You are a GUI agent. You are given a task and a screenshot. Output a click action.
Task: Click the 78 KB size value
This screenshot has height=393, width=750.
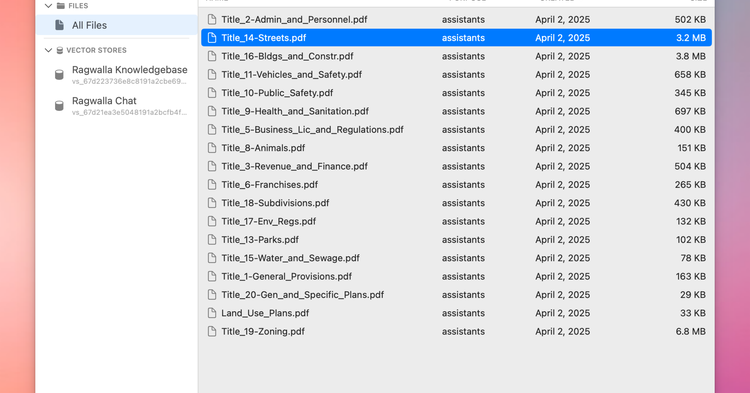click(693, 258)
